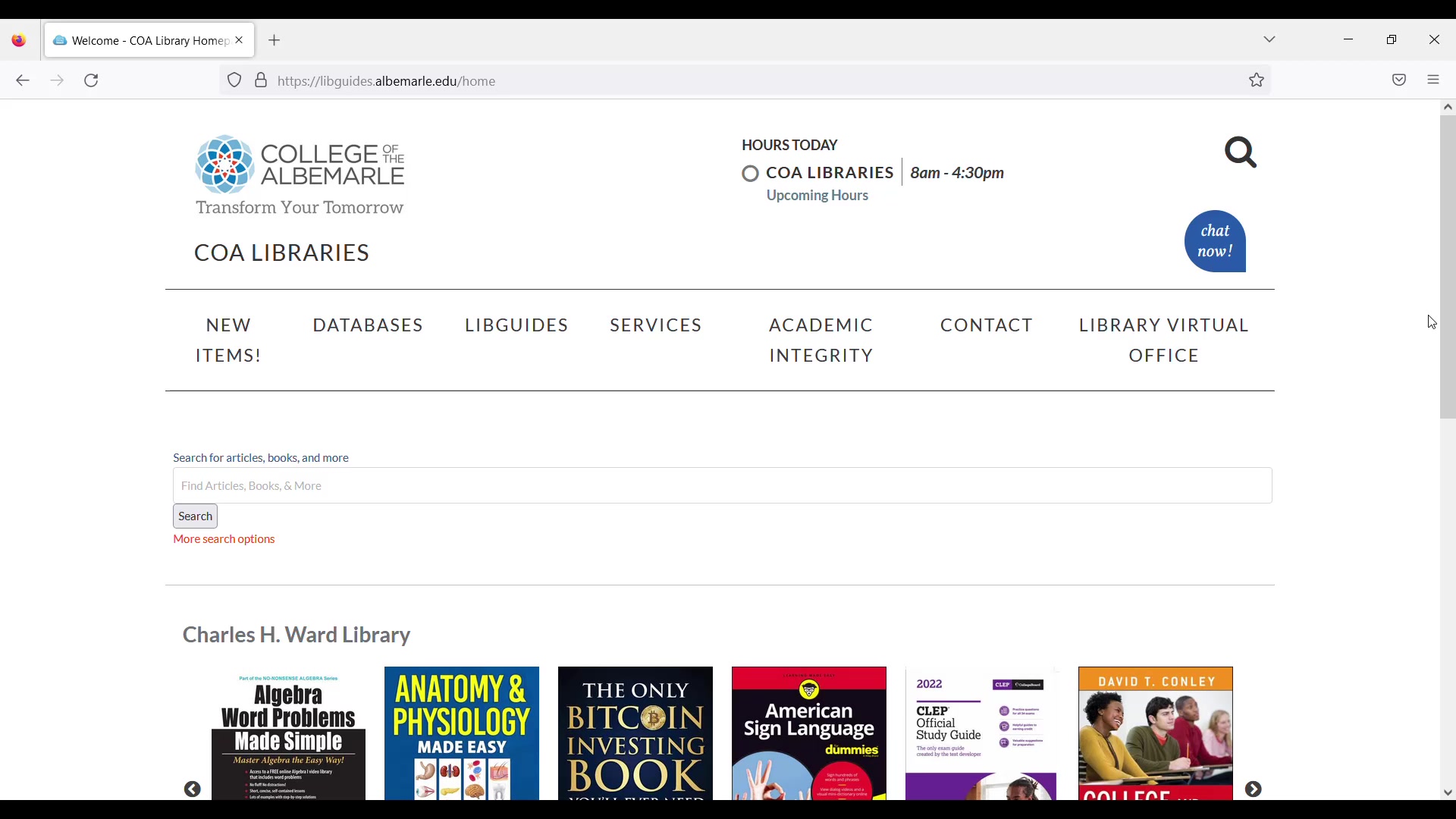Image resolution: width=1456 pixels, height=819 pixels.
Task: Open the Databases menu item
Action: [x=369, y=325]
